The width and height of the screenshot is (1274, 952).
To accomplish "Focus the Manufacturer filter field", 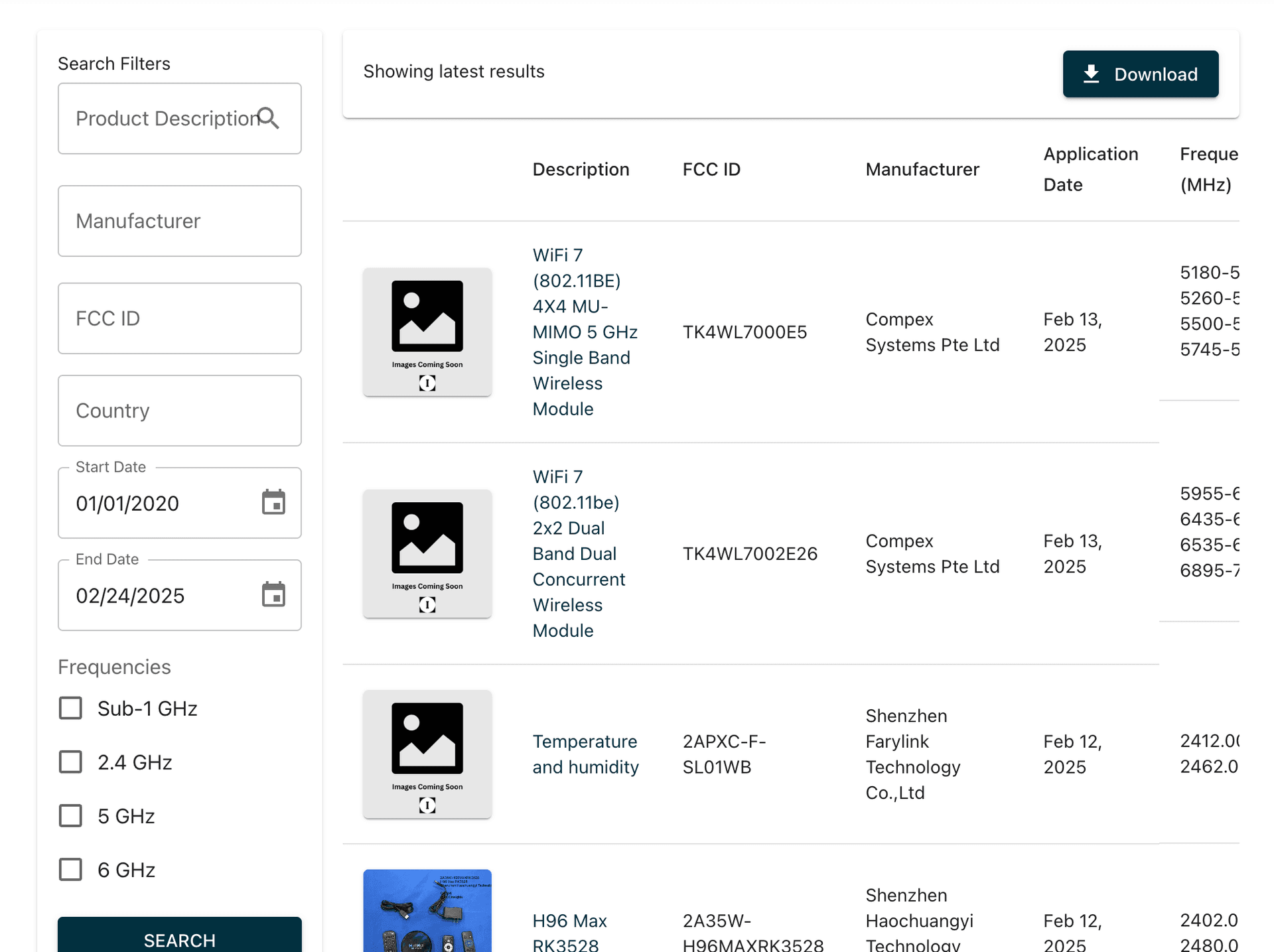I will 179,221.
